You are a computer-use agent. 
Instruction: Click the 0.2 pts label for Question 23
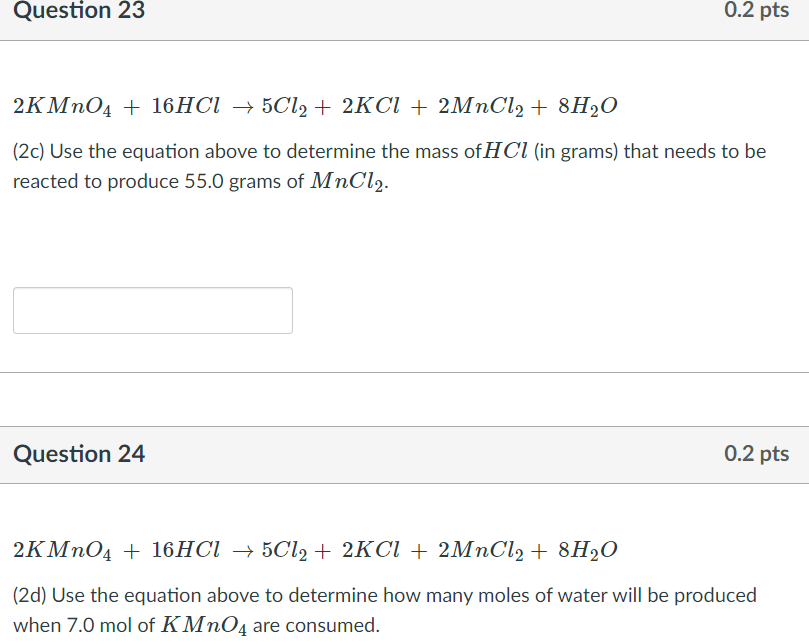756,10
